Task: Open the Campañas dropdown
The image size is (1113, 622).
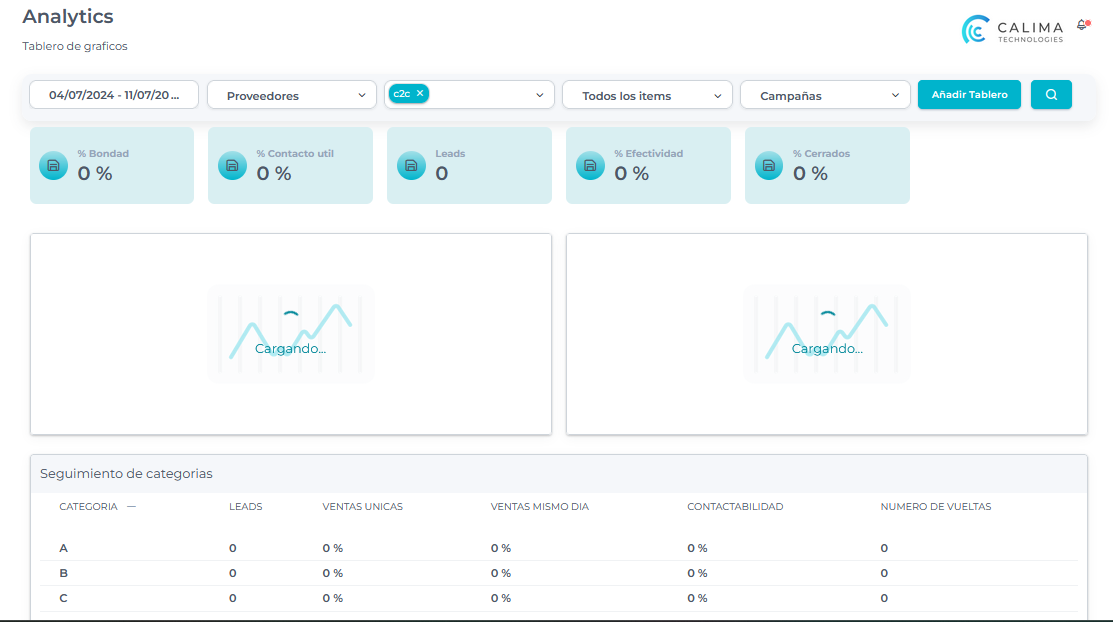Action: pyautogui.click(x=824, y=96)
